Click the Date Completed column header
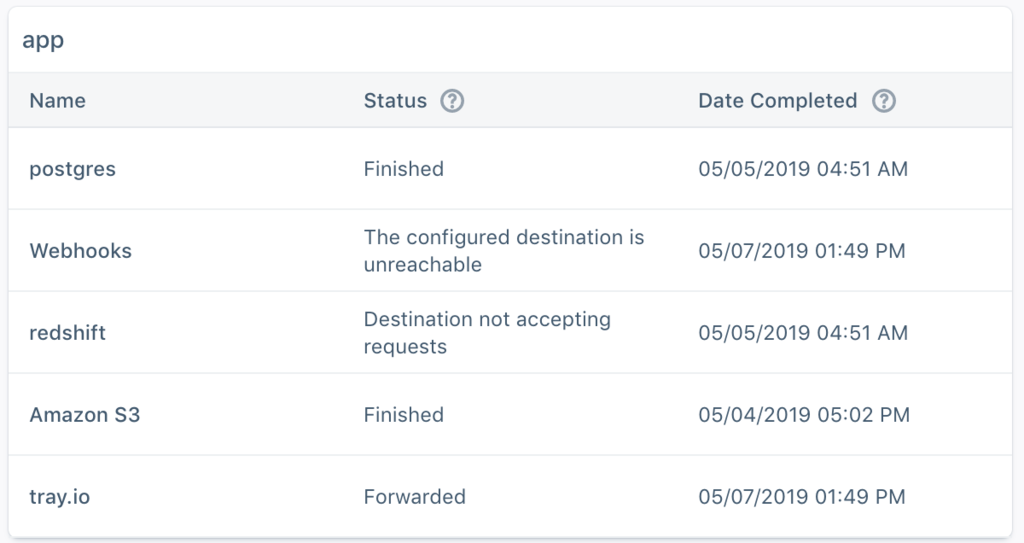 point(777,101)
